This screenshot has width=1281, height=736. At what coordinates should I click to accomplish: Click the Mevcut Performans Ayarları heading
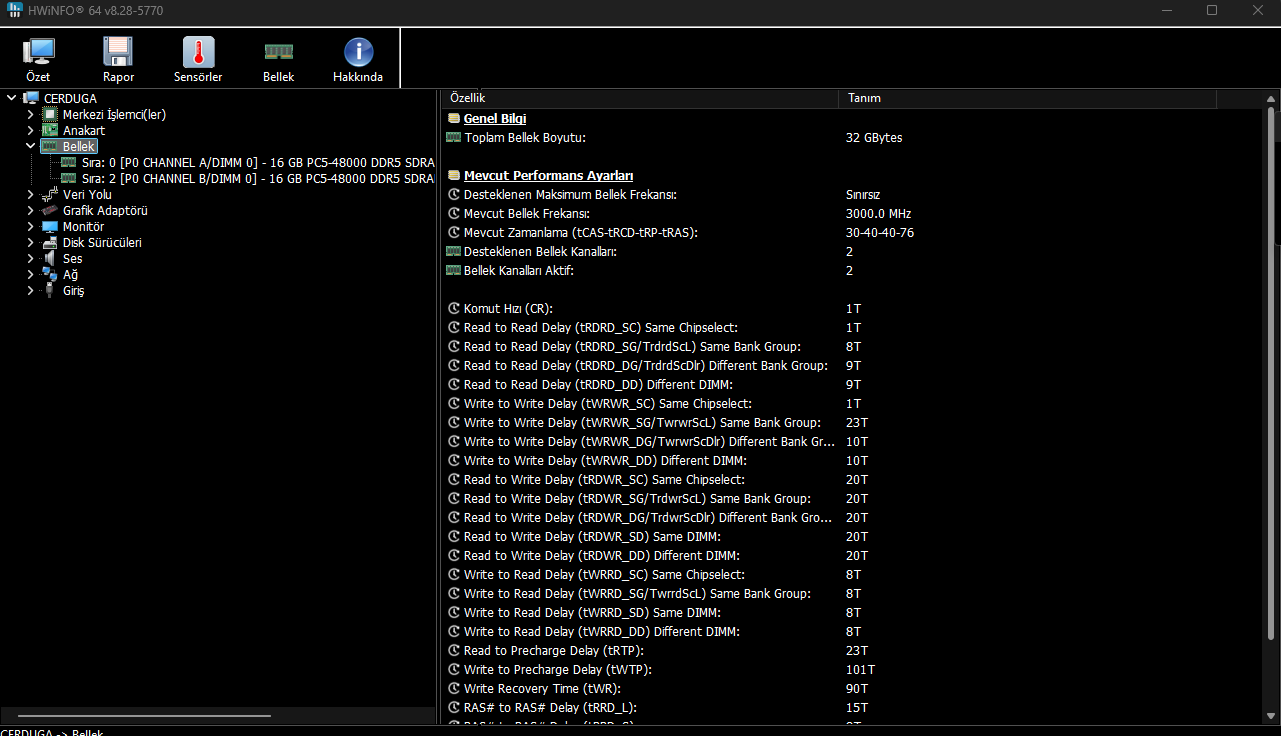point(548,175)
